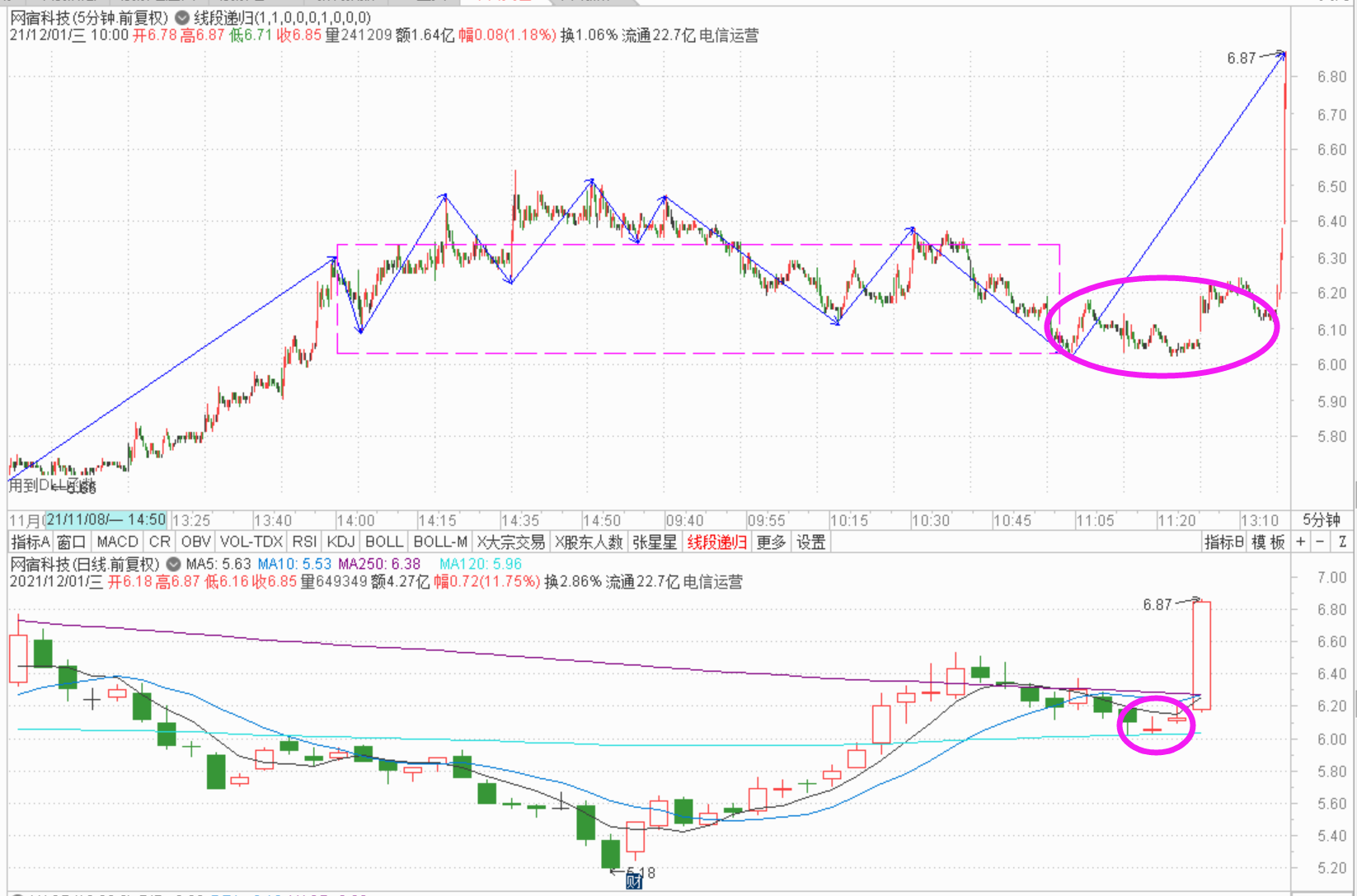Open the 设置 indicator settings
Image resolution: width=1357 pixels, height=896 pixels.
(x=810, y=542)
